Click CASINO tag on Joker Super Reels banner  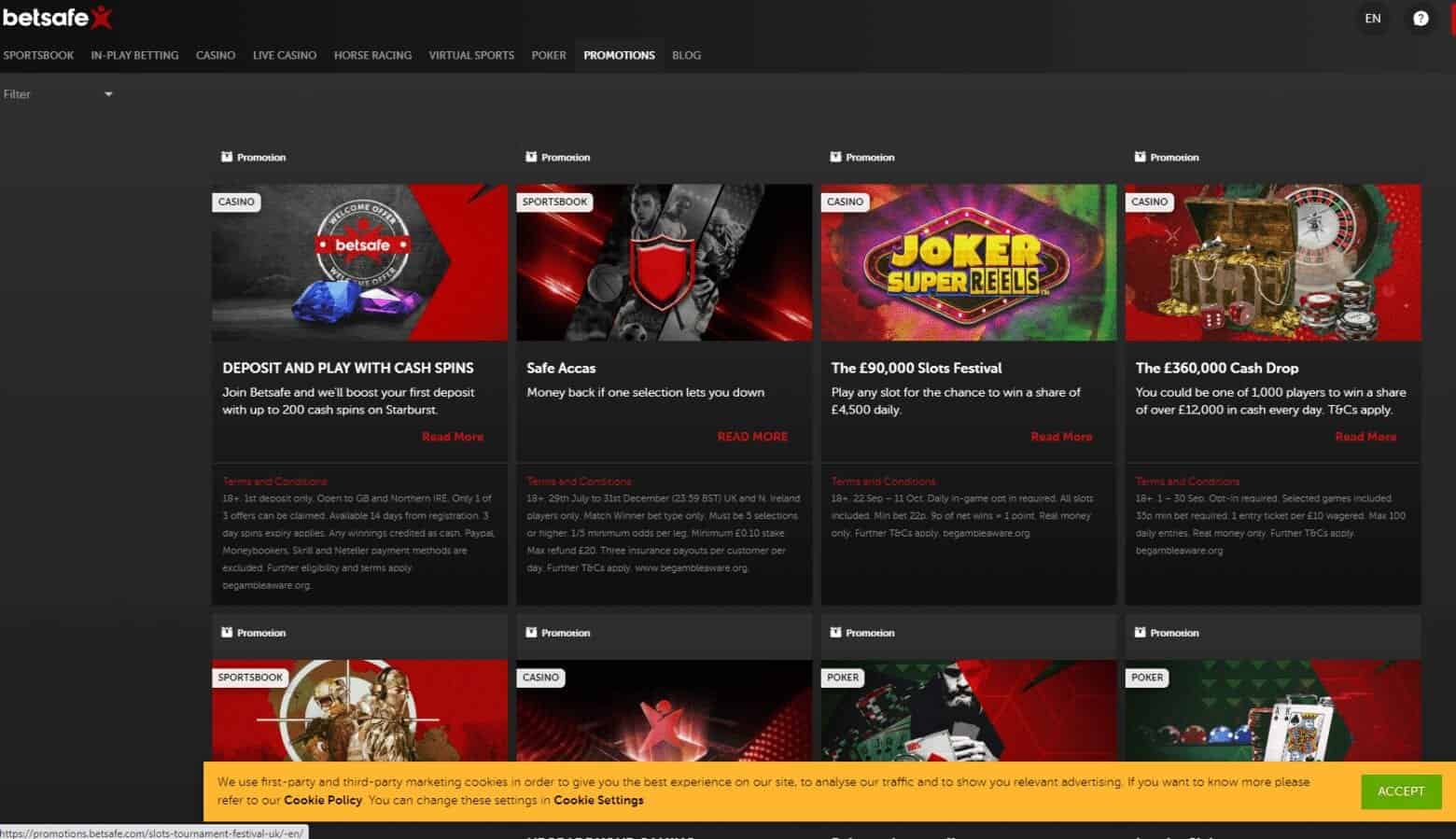click(845, 202)
